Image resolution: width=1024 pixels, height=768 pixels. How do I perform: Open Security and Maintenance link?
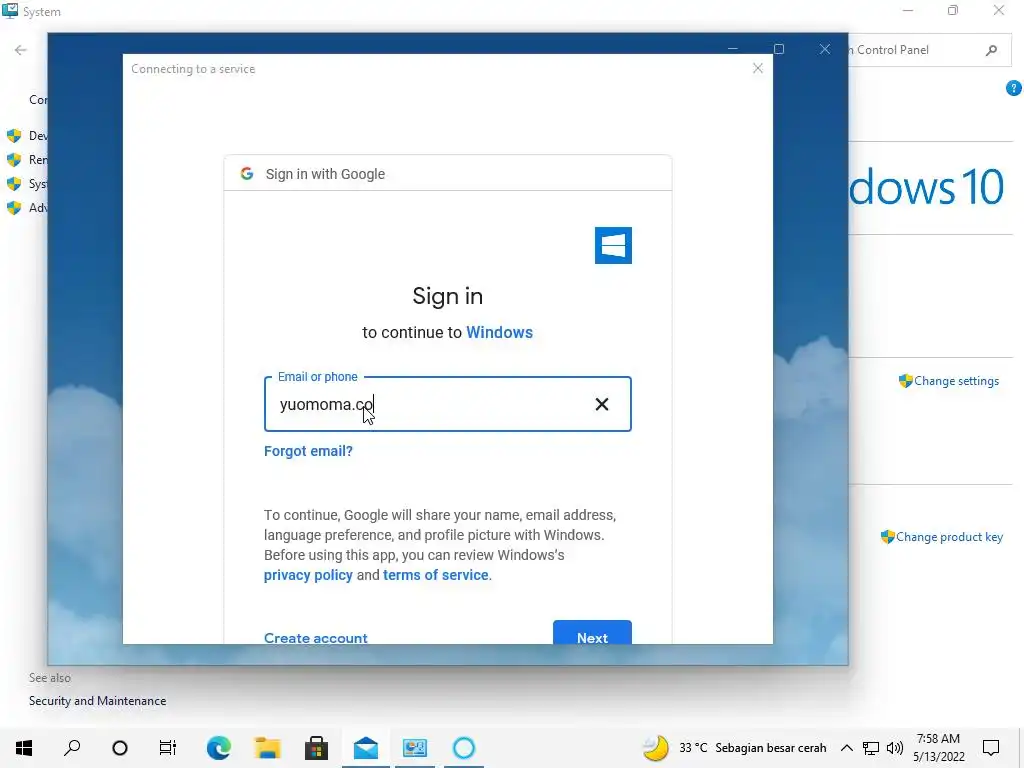(97, 701)
